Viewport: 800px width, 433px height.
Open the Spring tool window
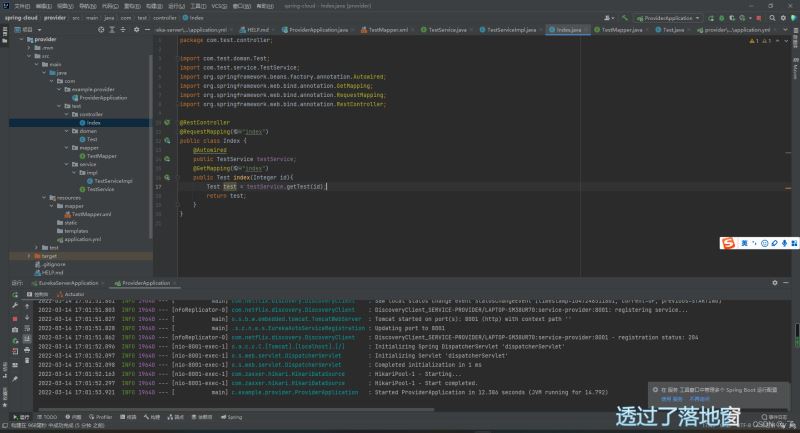click(232, 417)
